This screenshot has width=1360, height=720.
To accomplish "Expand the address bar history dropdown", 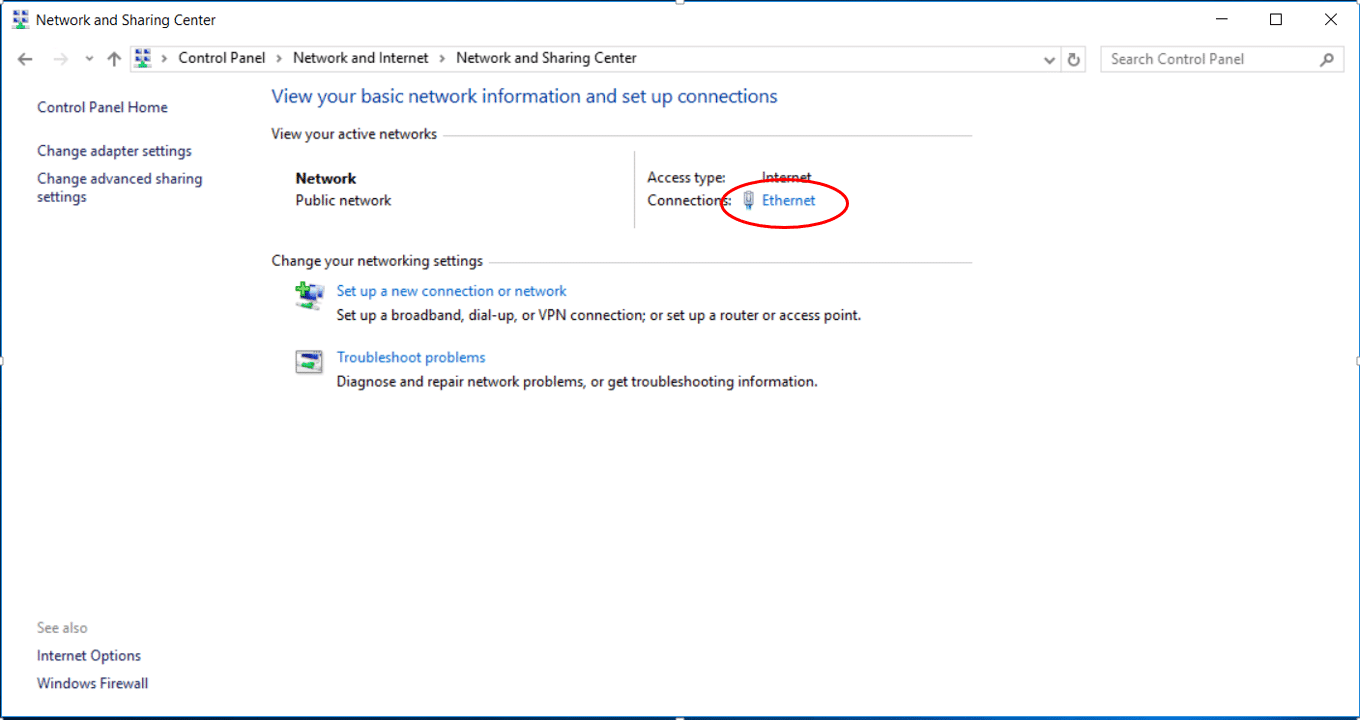I will pos(1049,59).
